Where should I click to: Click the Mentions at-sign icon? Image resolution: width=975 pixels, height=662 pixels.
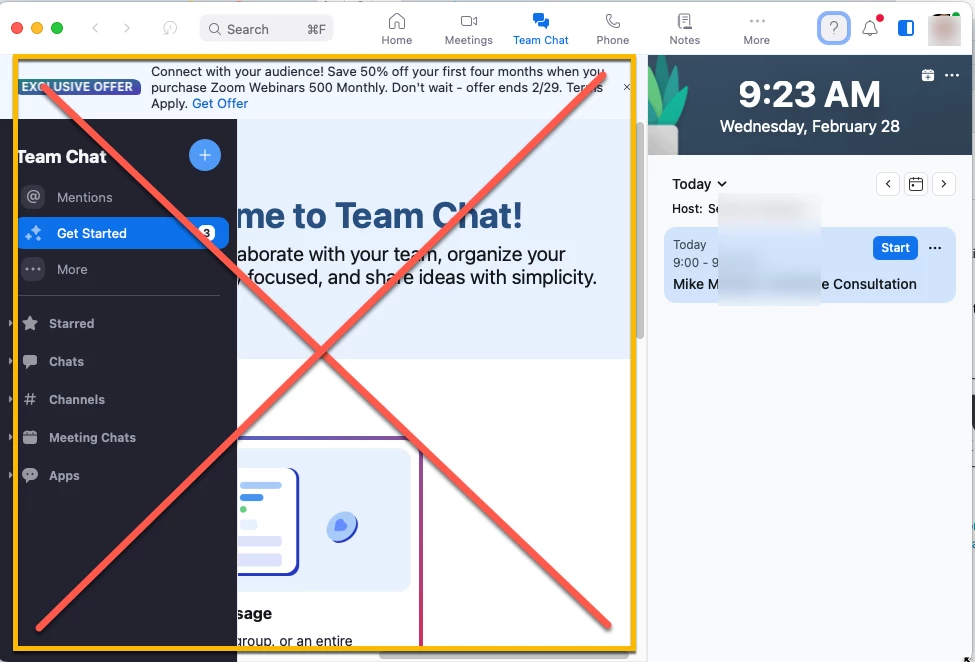click(x=34, y=197)
